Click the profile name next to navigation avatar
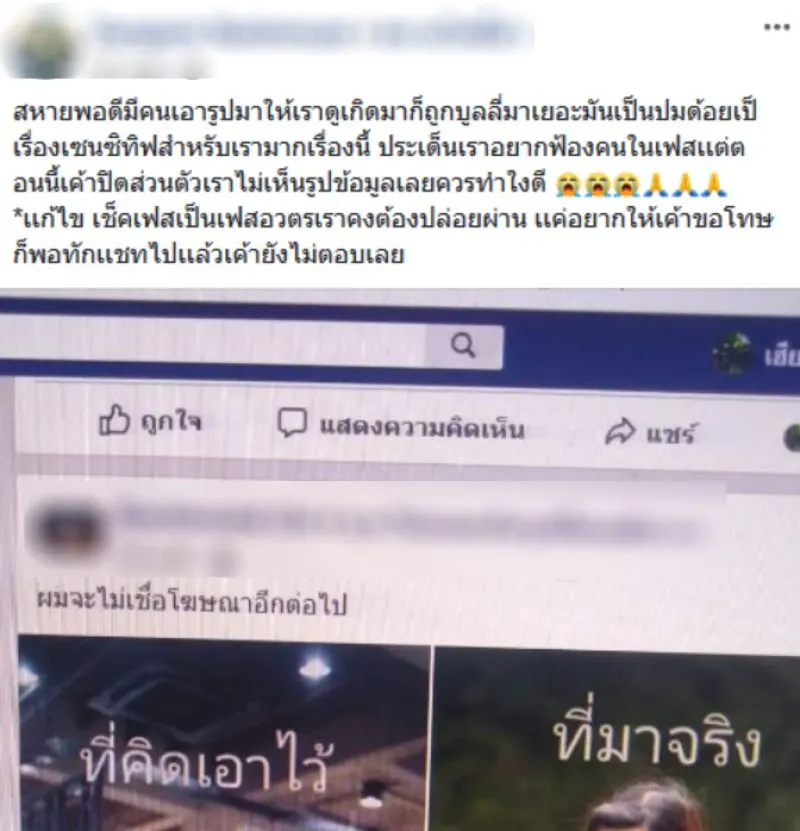This screenshot has width=800, height=831. pyautogui.click(x=783, y=357)
